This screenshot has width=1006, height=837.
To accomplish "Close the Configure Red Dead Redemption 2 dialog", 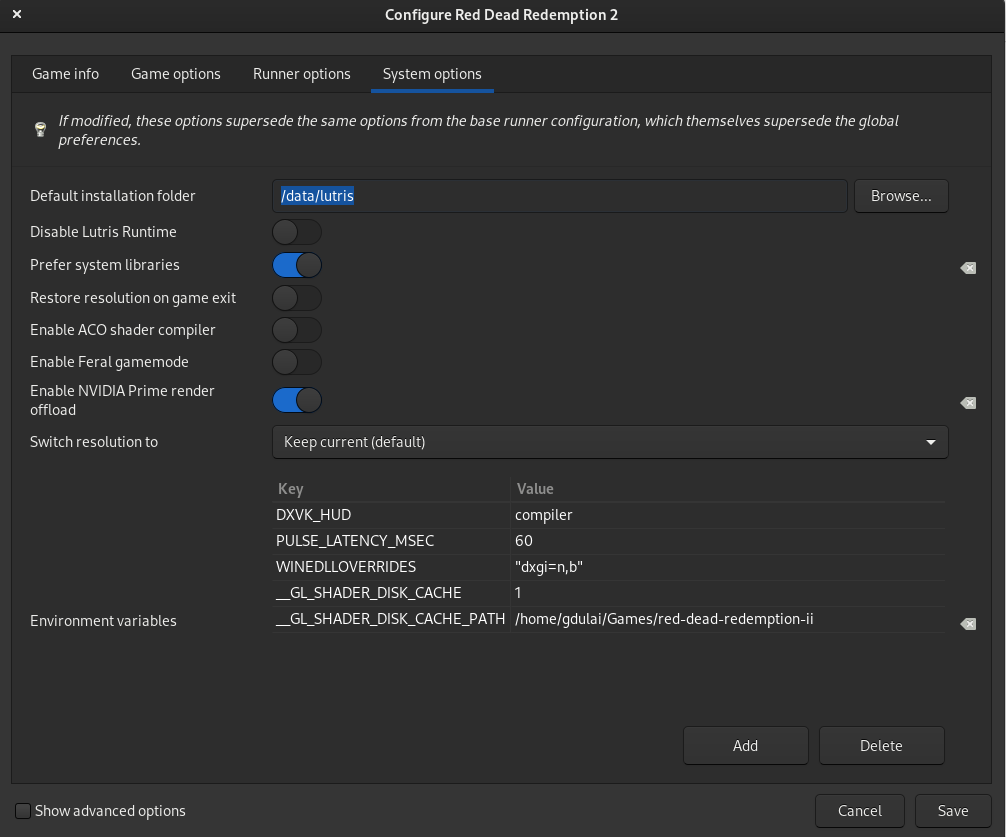I will click(17, 14).
